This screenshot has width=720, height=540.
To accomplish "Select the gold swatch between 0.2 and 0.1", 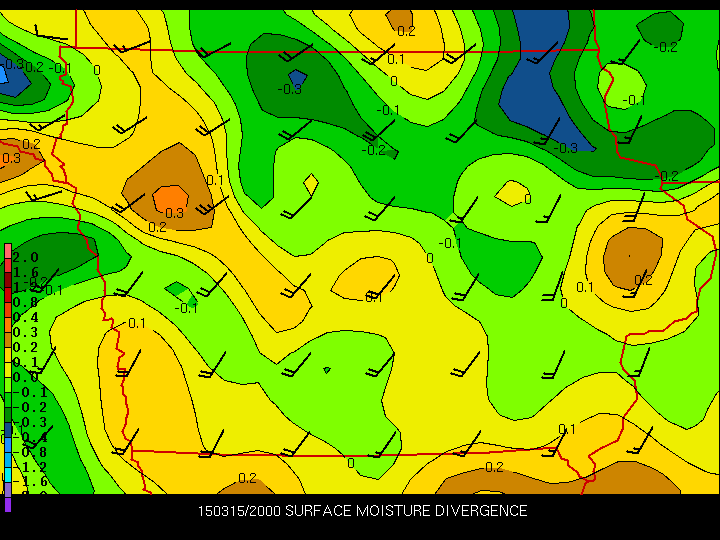I will click(8, 355).
